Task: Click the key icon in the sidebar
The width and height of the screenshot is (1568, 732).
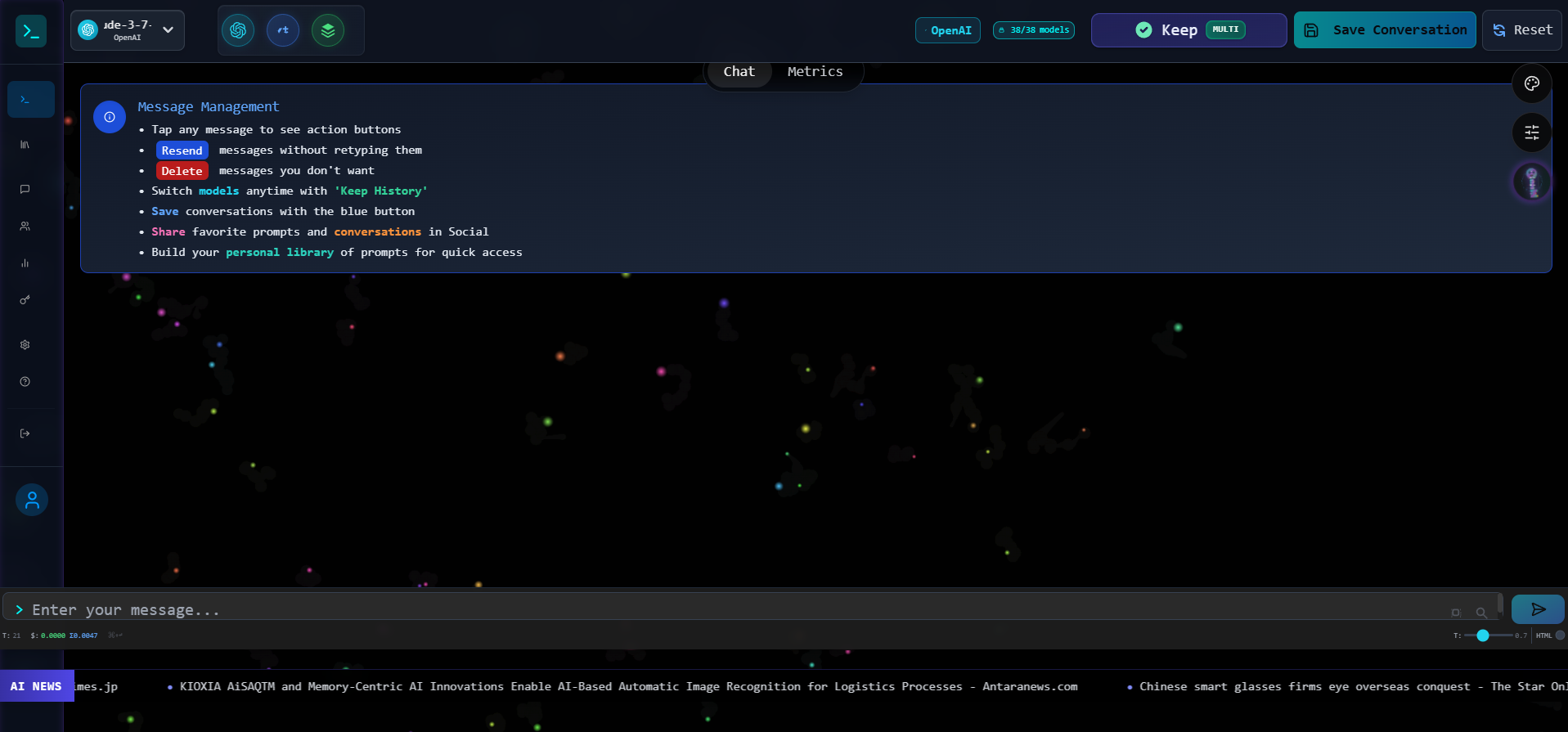Action: [25, 300]
